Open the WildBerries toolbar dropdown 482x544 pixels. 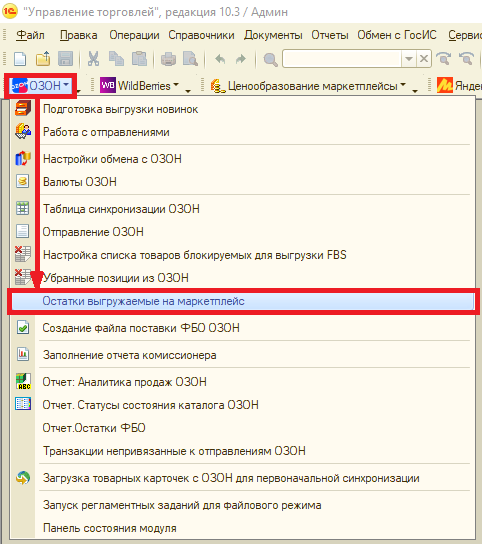pyautogui.click(x=139, y=85)
